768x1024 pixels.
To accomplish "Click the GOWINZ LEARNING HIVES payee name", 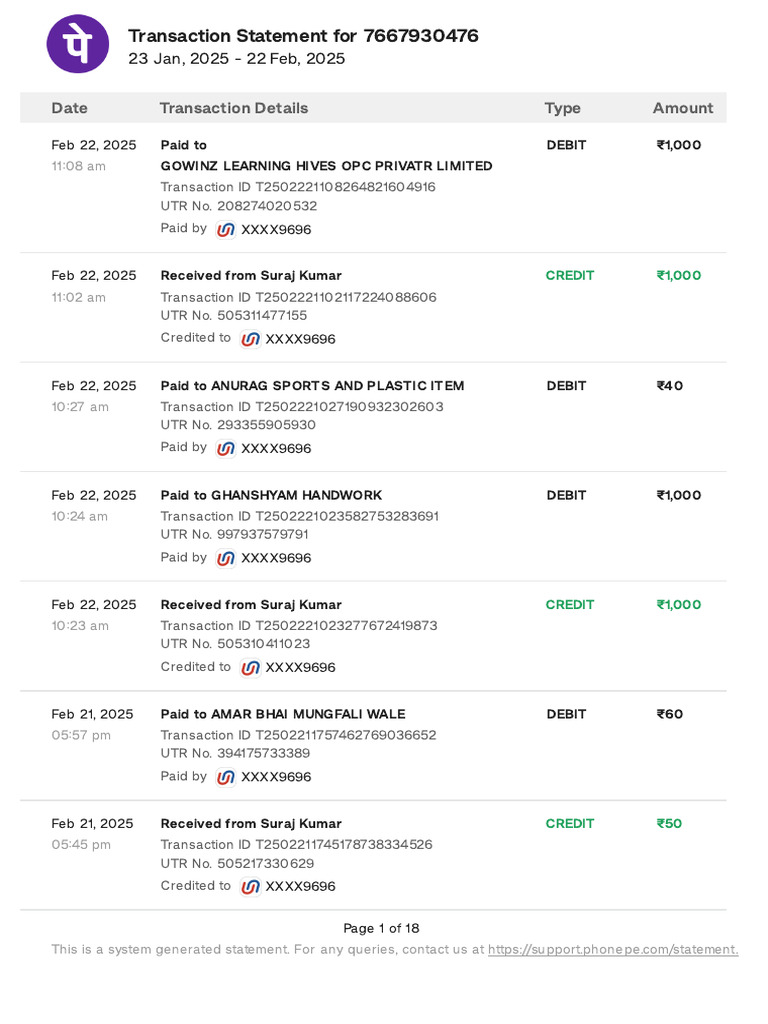I will (x=326, y=166).
